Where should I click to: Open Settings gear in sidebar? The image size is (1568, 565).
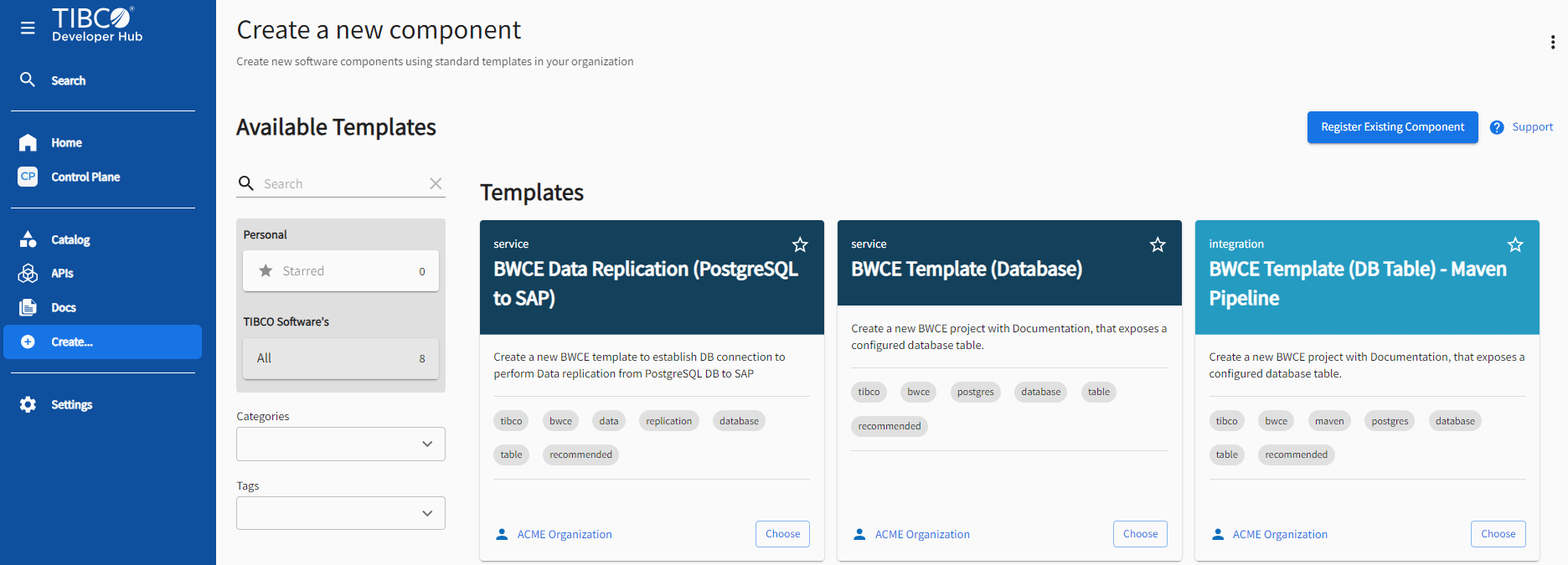[x=28, y=404]
